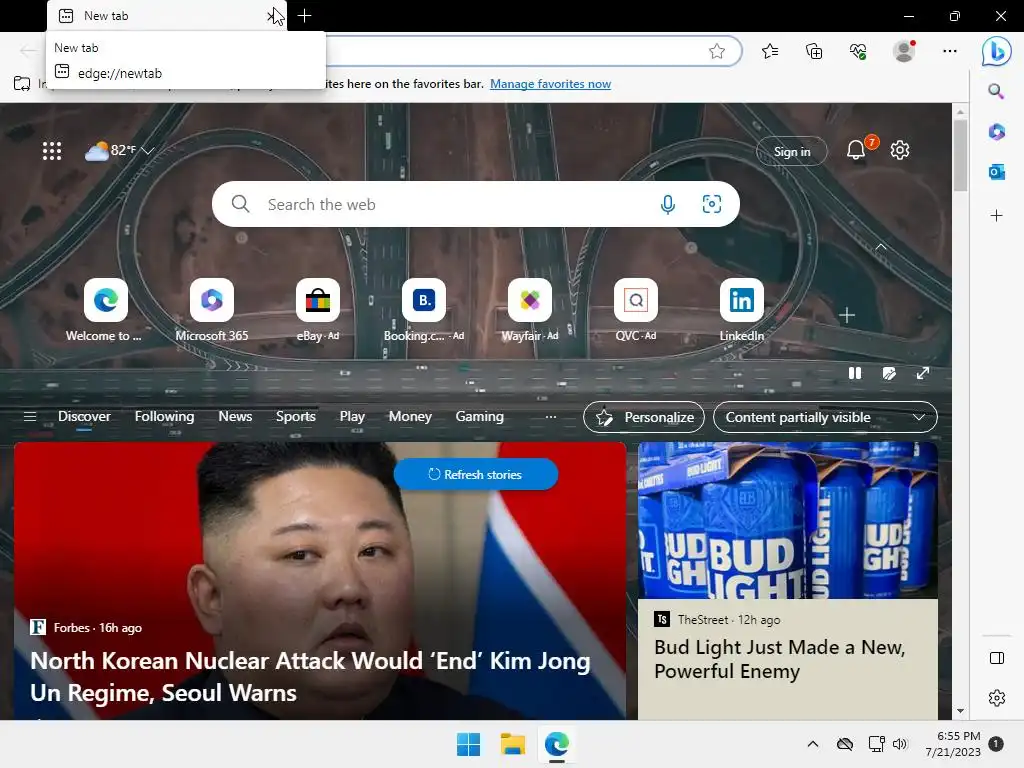The image size is (1024, 768).
Task: Click the Sign in button
Action: (792, 152)
